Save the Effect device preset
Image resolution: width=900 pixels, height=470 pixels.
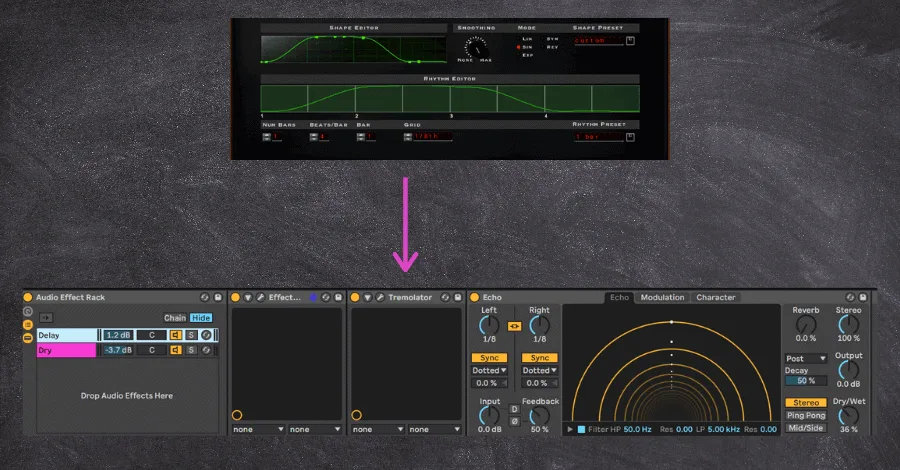point(339,297)
